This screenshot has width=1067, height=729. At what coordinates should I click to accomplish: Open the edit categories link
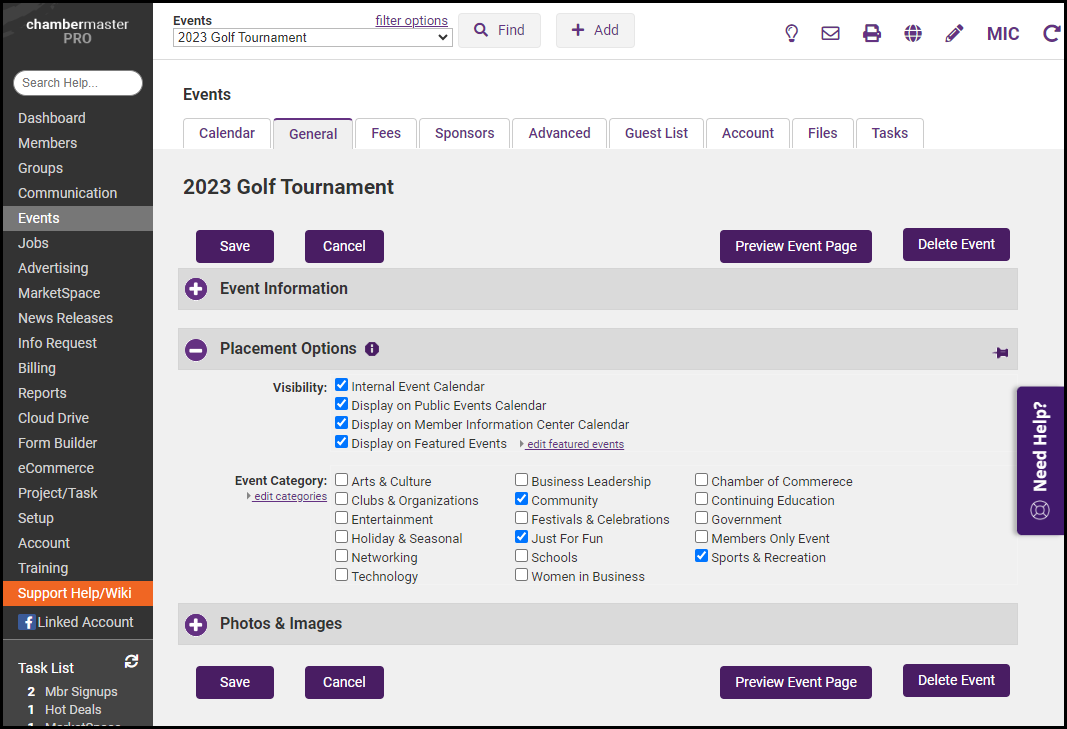click(x=290, y=496)
